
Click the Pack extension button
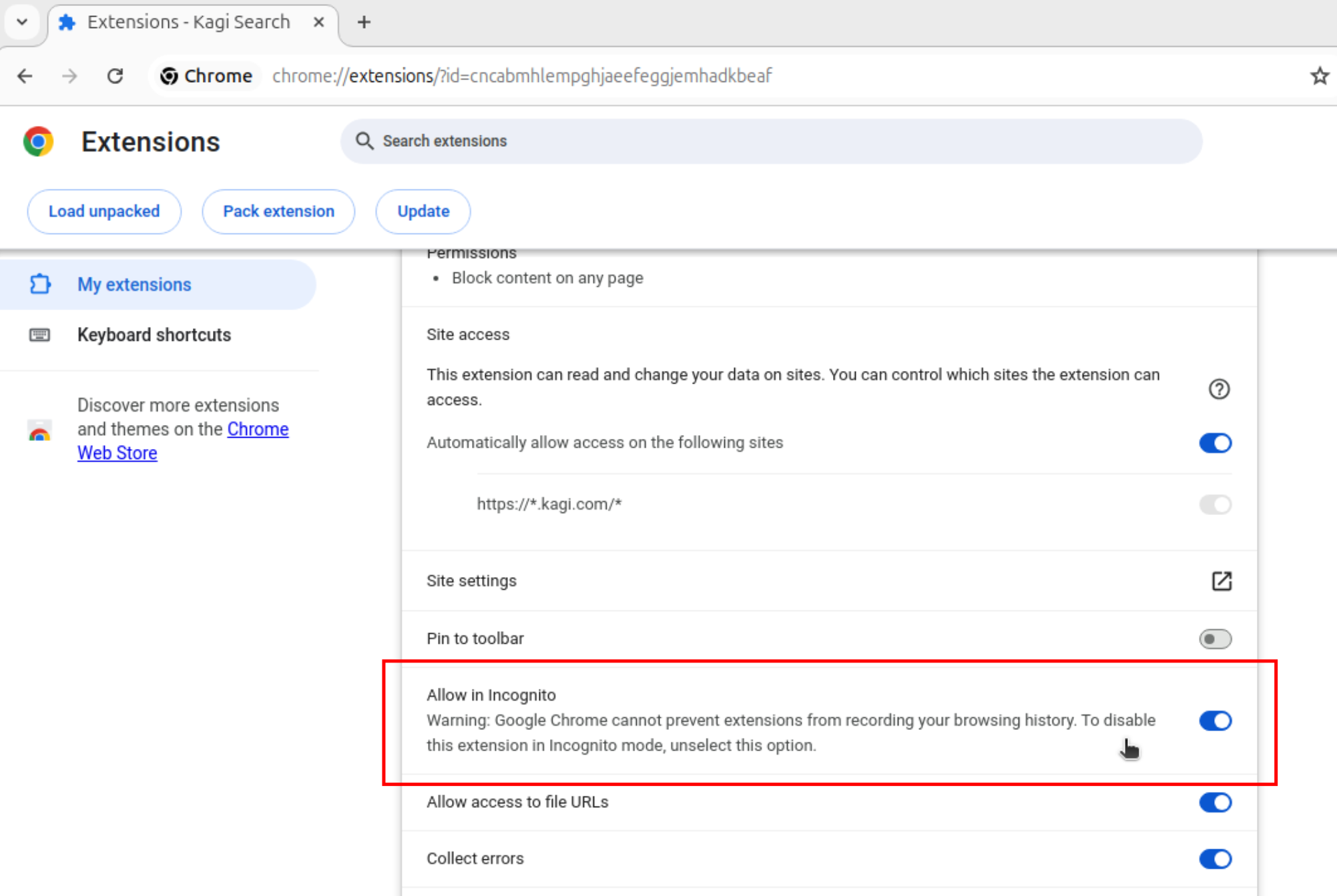coord(278,211)
